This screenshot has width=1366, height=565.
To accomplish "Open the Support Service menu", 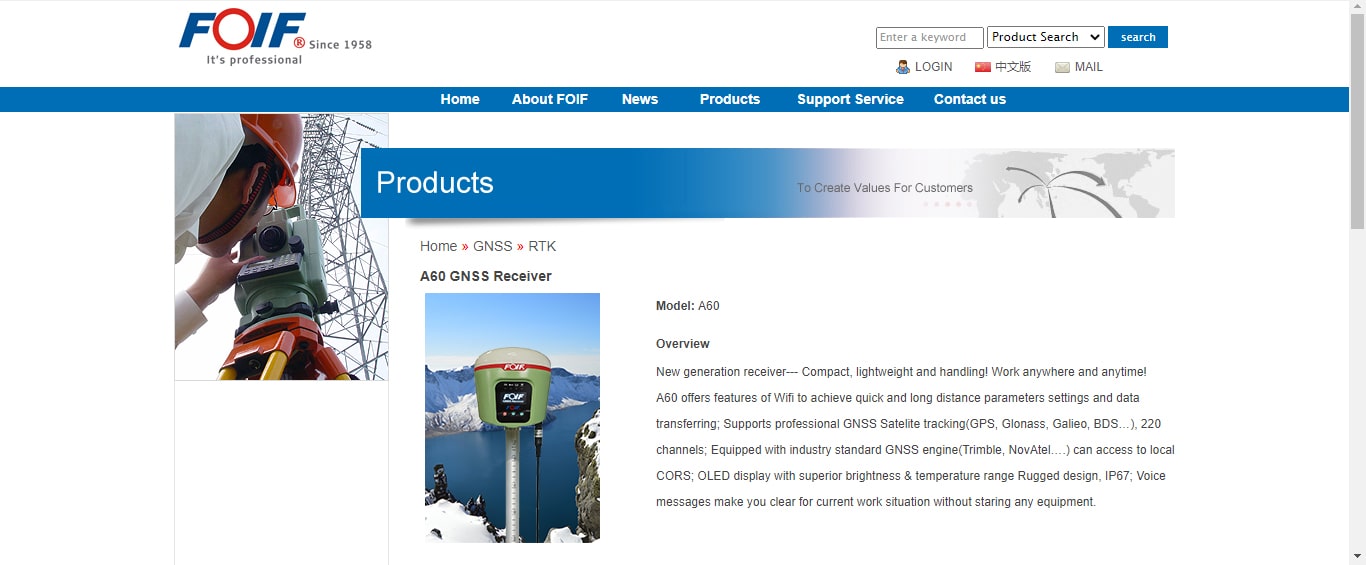I will (x=850, y=99).
